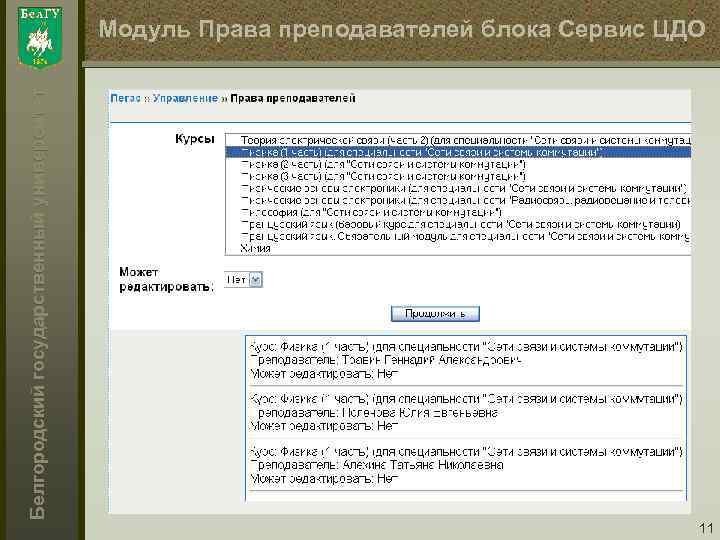Select course Физика (3 часть)
The image size is (720, 540).
458,176
